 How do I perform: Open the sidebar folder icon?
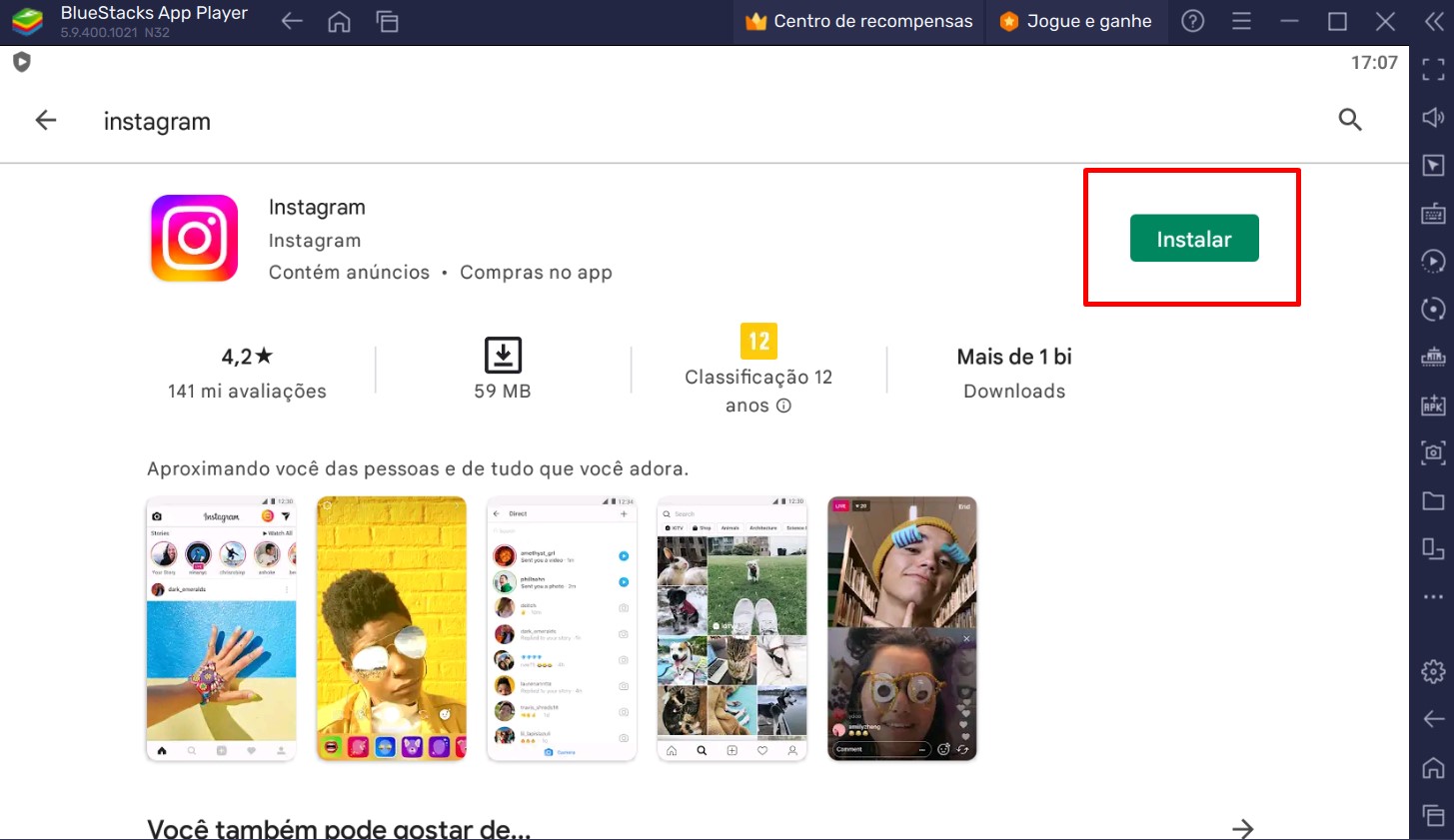coord(1433,500)
